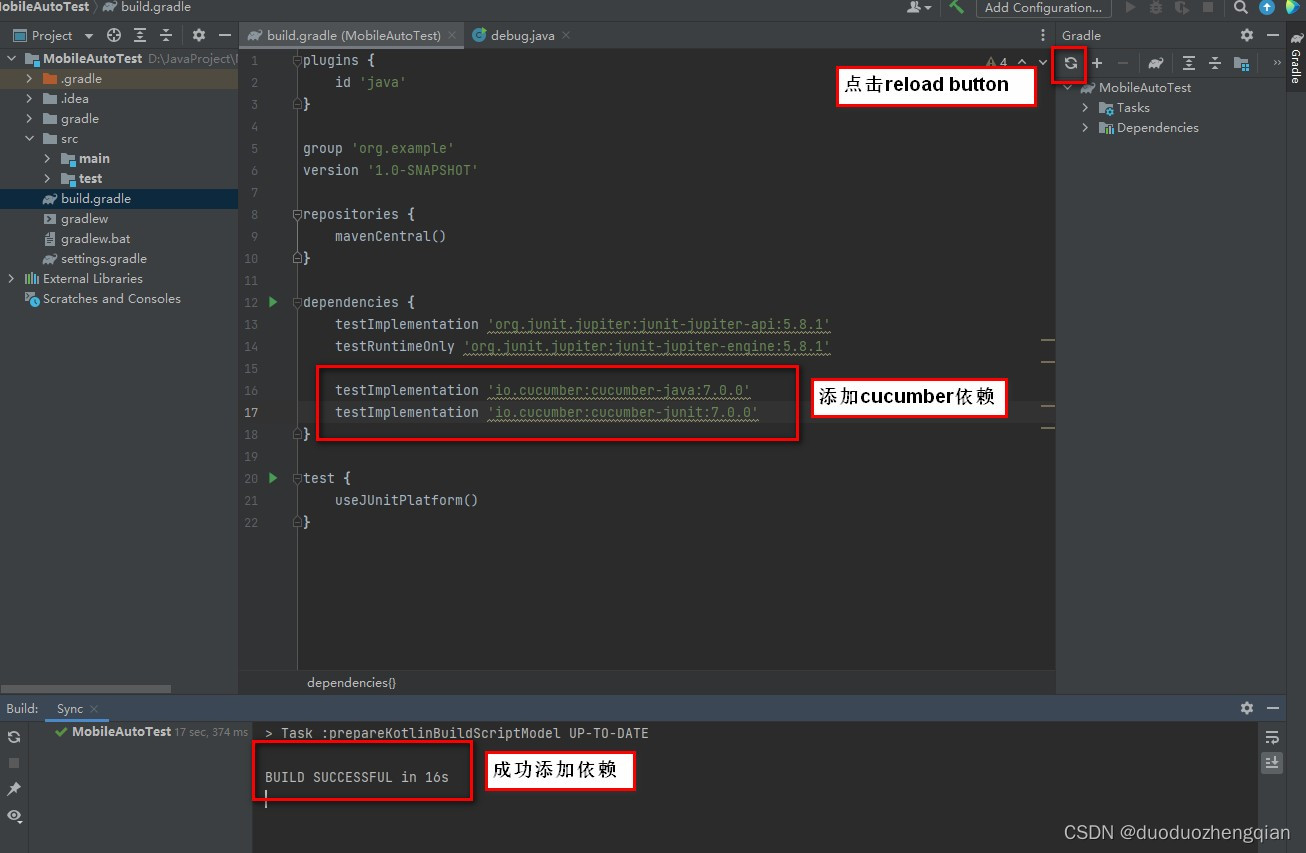Collapse all in Gradle tool window
The height and width of the screenshot is (853, 1306).
point(1214,63)
